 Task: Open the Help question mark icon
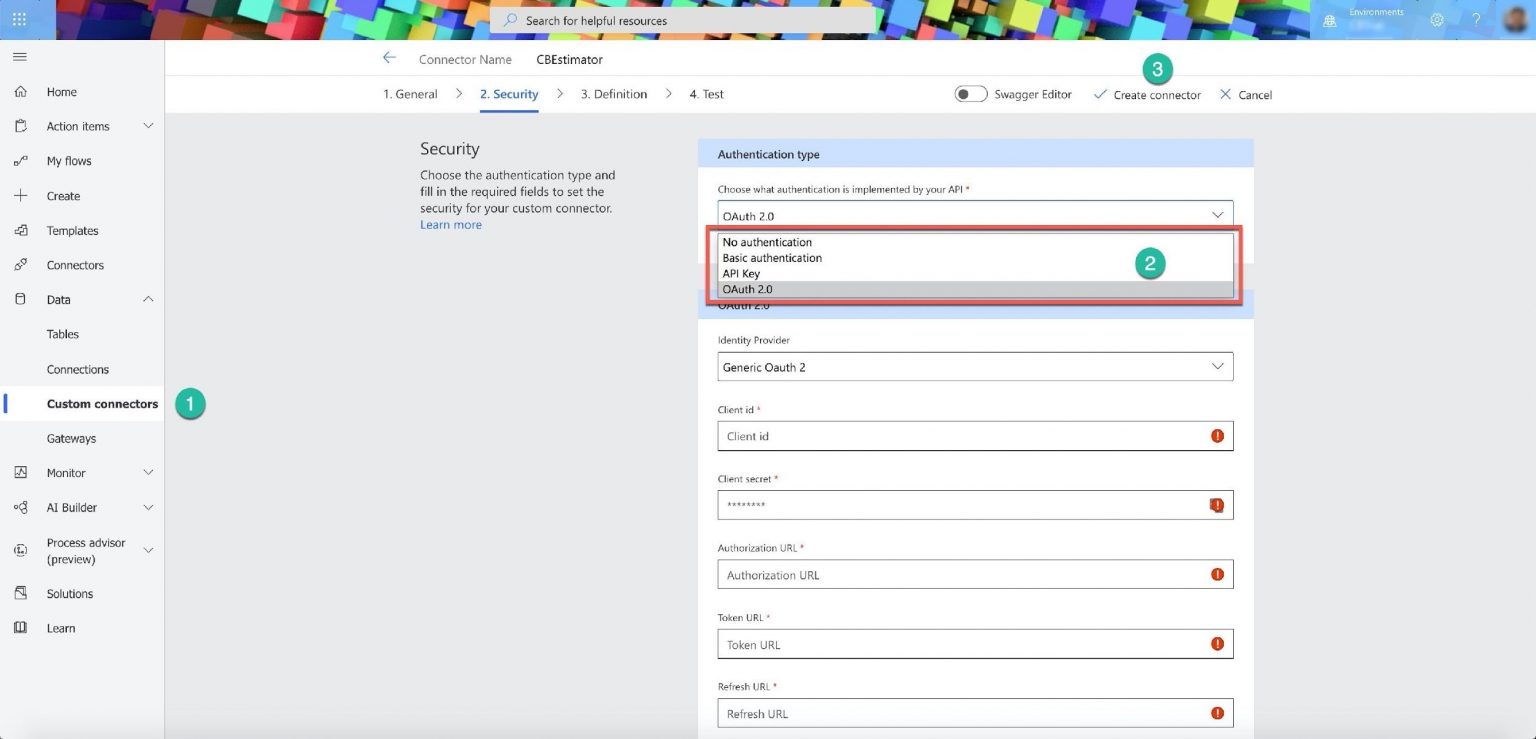coord(1476,20)
